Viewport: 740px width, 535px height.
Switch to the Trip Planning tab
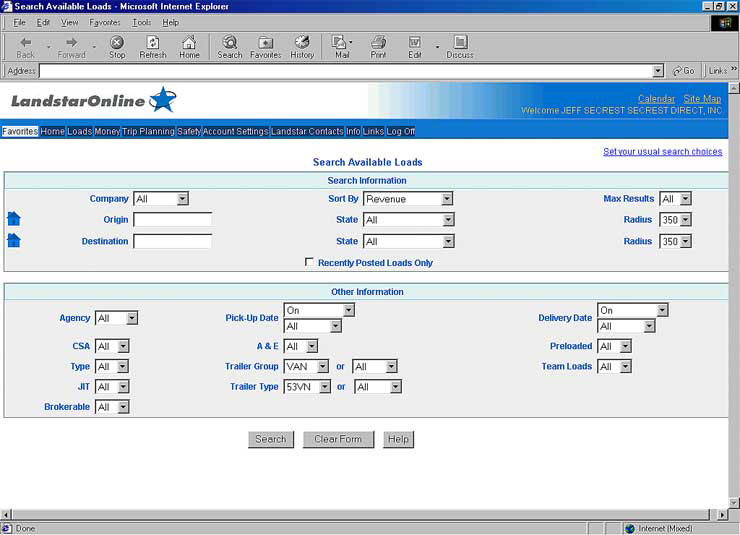coord(148,131)
